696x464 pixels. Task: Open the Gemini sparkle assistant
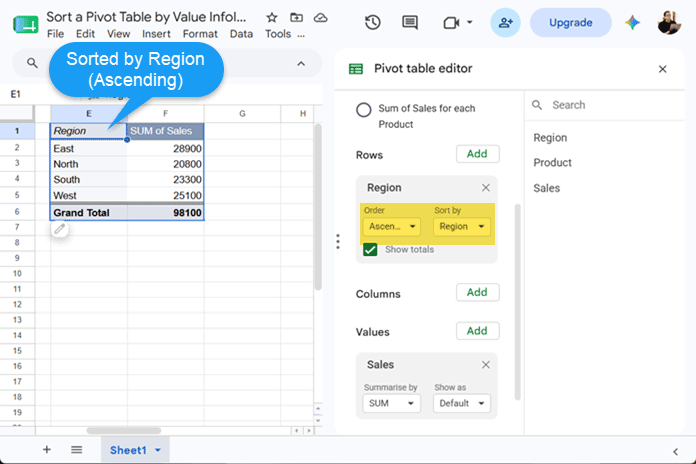tap(633, 22)
